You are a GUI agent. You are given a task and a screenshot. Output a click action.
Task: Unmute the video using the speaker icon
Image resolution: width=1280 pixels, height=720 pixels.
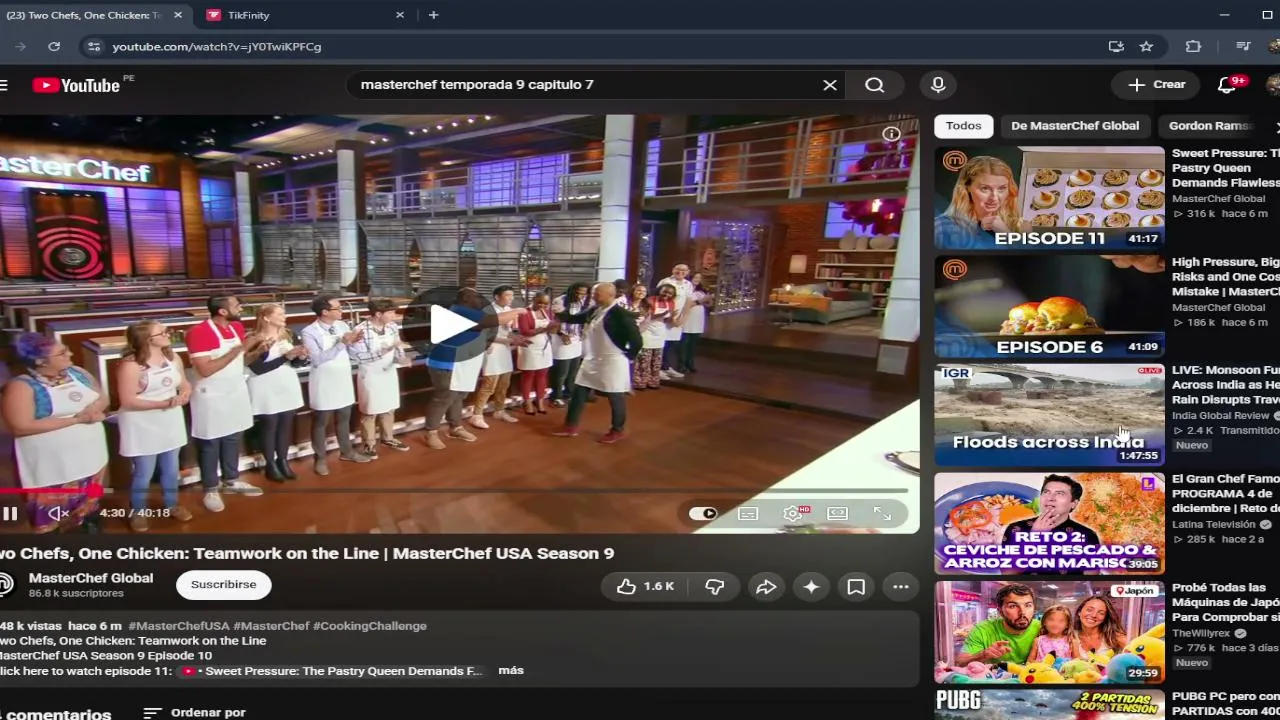pyautogui.click(x=58, y=513)
